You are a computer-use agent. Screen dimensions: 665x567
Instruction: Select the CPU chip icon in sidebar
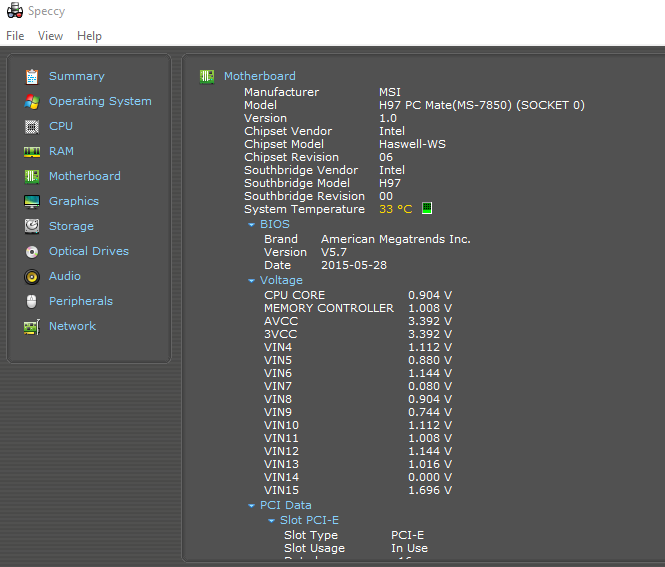pyautogui.click(x=31, y=126)
